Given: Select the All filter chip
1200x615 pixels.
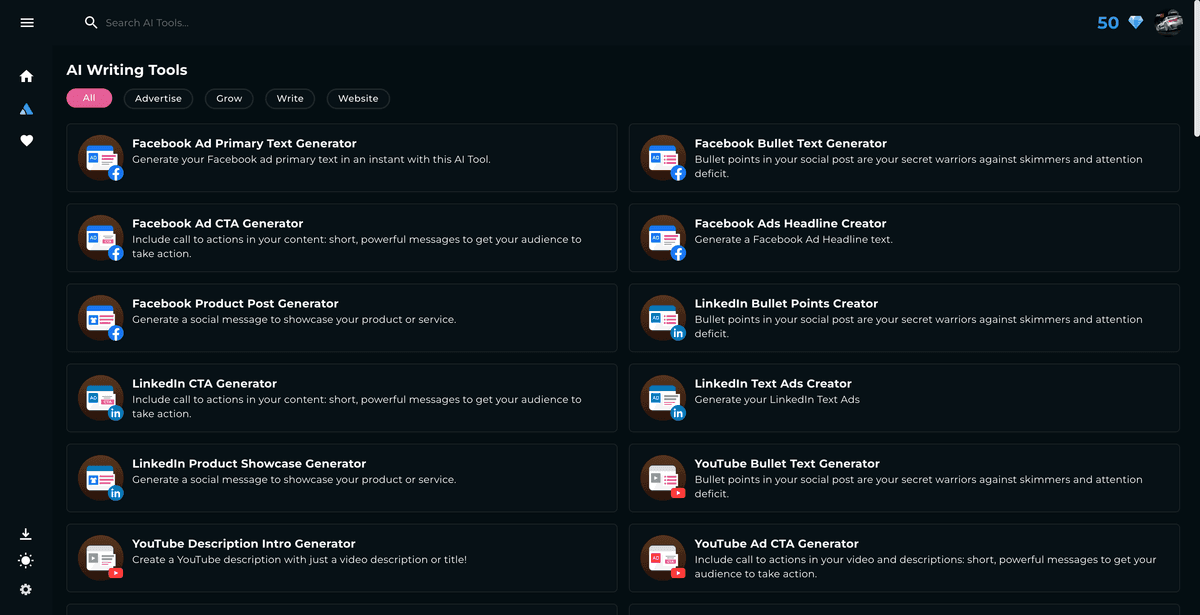Looking at the screenshot, I should [x=89, y=98].
